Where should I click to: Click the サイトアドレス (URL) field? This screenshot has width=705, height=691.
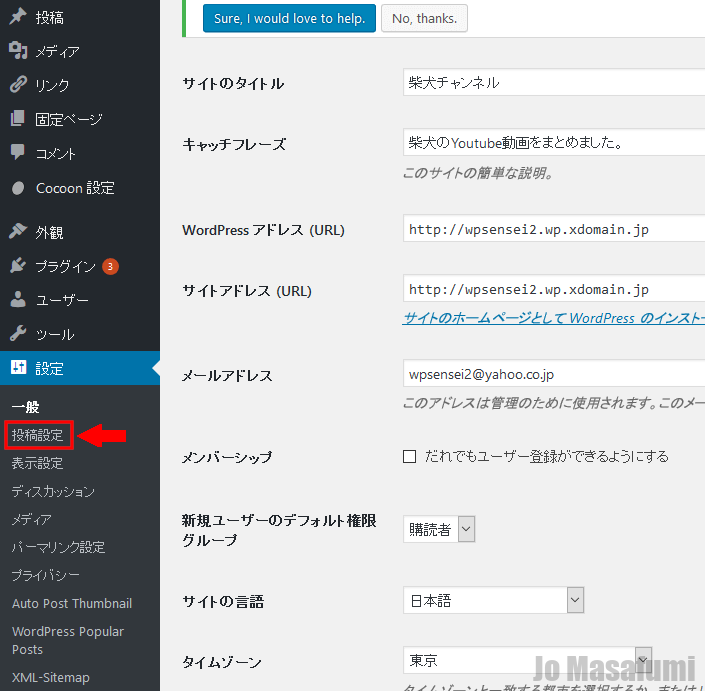click(554, 288)
